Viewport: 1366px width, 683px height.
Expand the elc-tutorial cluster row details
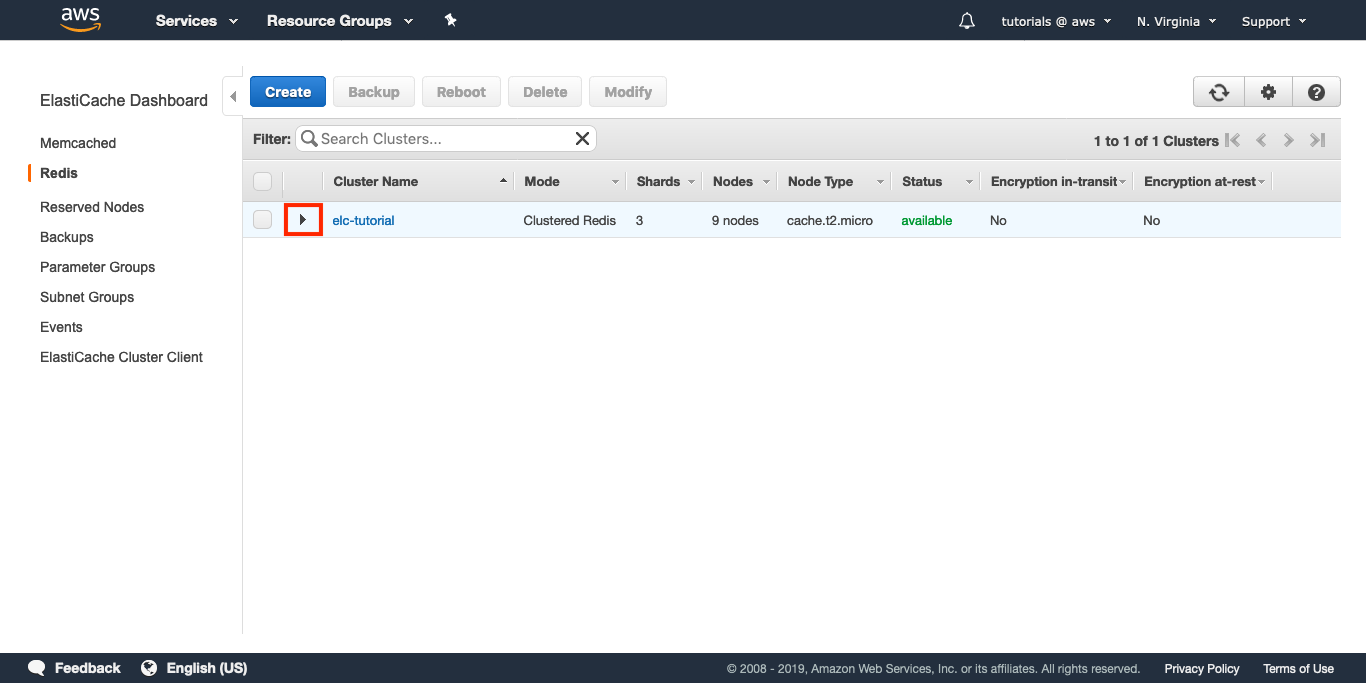[303, 220]
